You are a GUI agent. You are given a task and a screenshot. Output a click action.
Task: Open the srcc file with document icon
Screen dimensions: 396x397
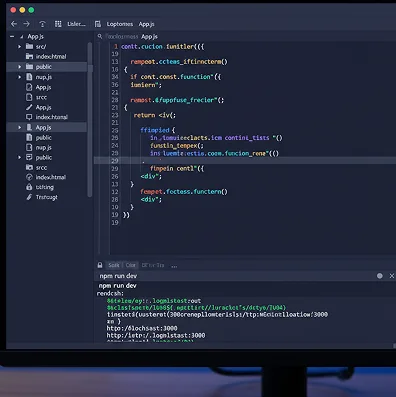(41, 97)
